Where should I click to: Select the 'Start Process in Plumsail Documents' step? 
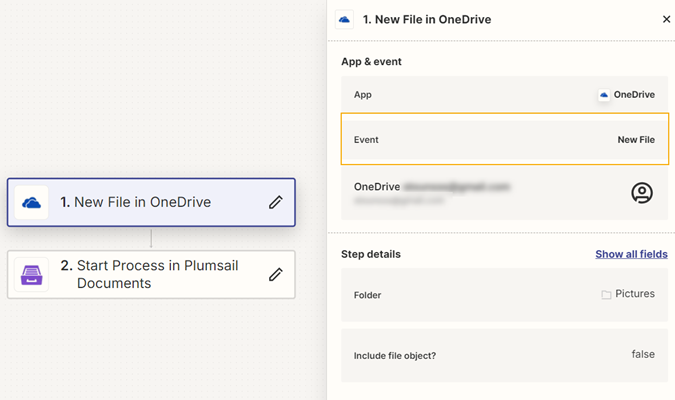point(151,275)
